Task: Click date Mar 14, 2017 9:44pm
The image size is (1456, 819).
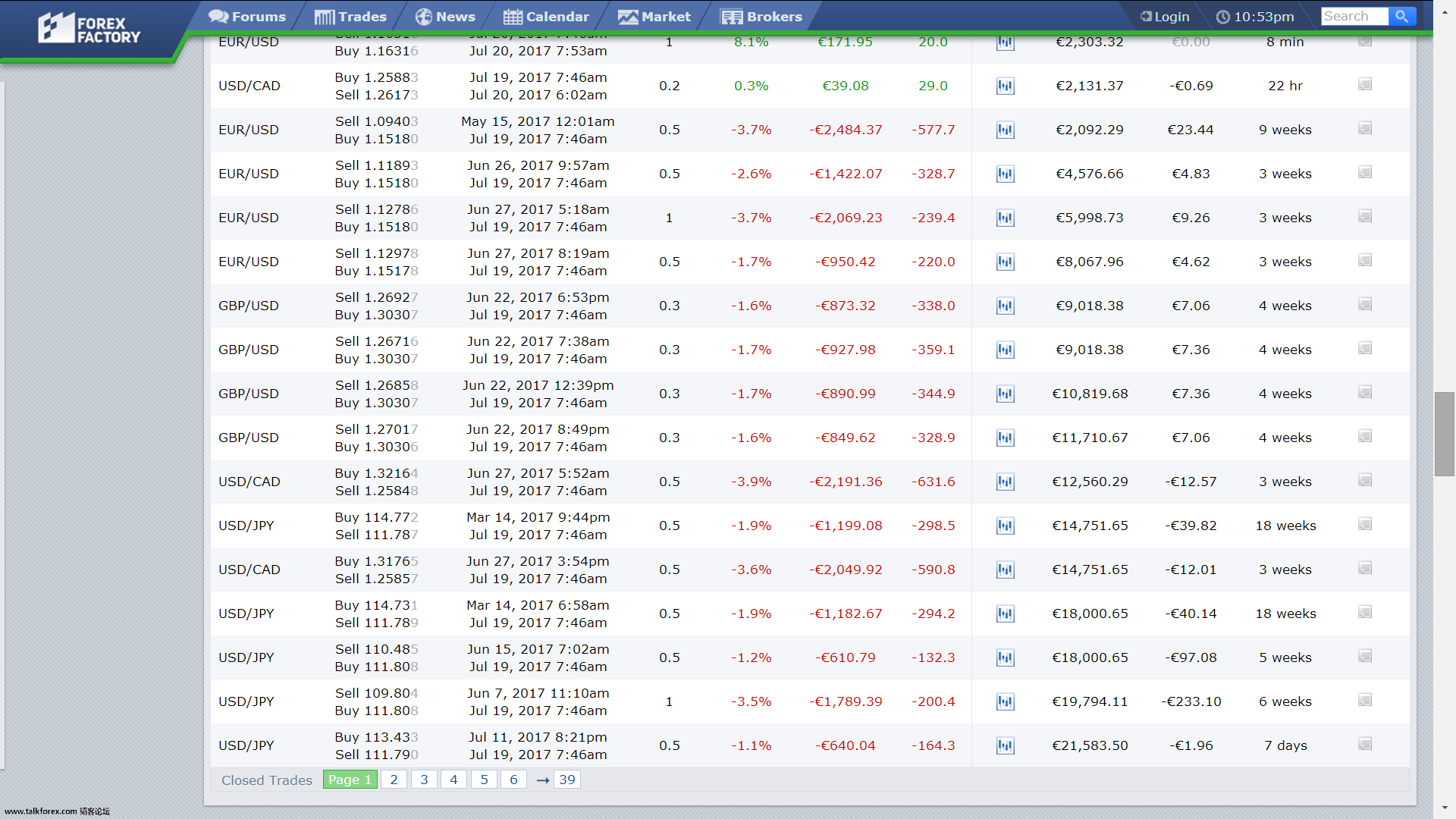Action: (x=538, y=517)
